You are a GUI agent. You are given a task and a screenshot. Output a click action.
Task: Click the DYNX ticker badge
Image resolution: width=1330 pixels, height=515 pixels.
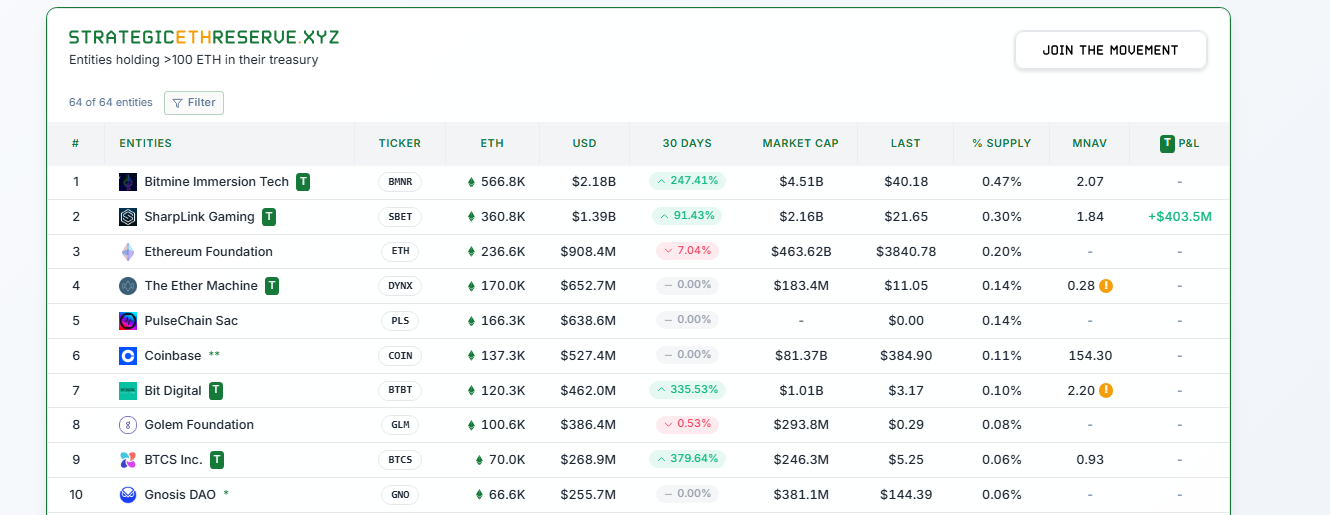400,286
